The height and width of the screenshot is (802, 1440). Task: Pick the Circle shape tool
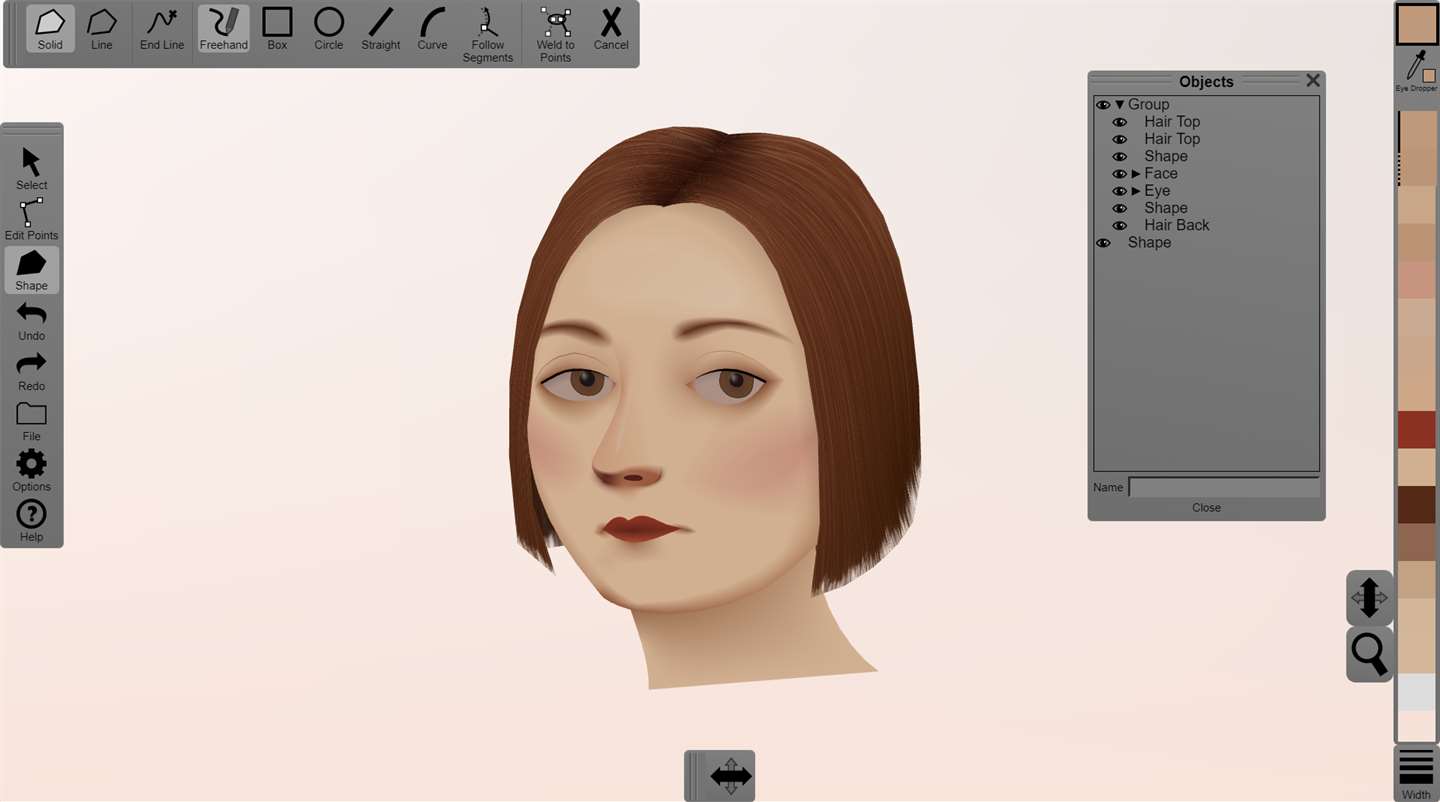coord(329,29)
